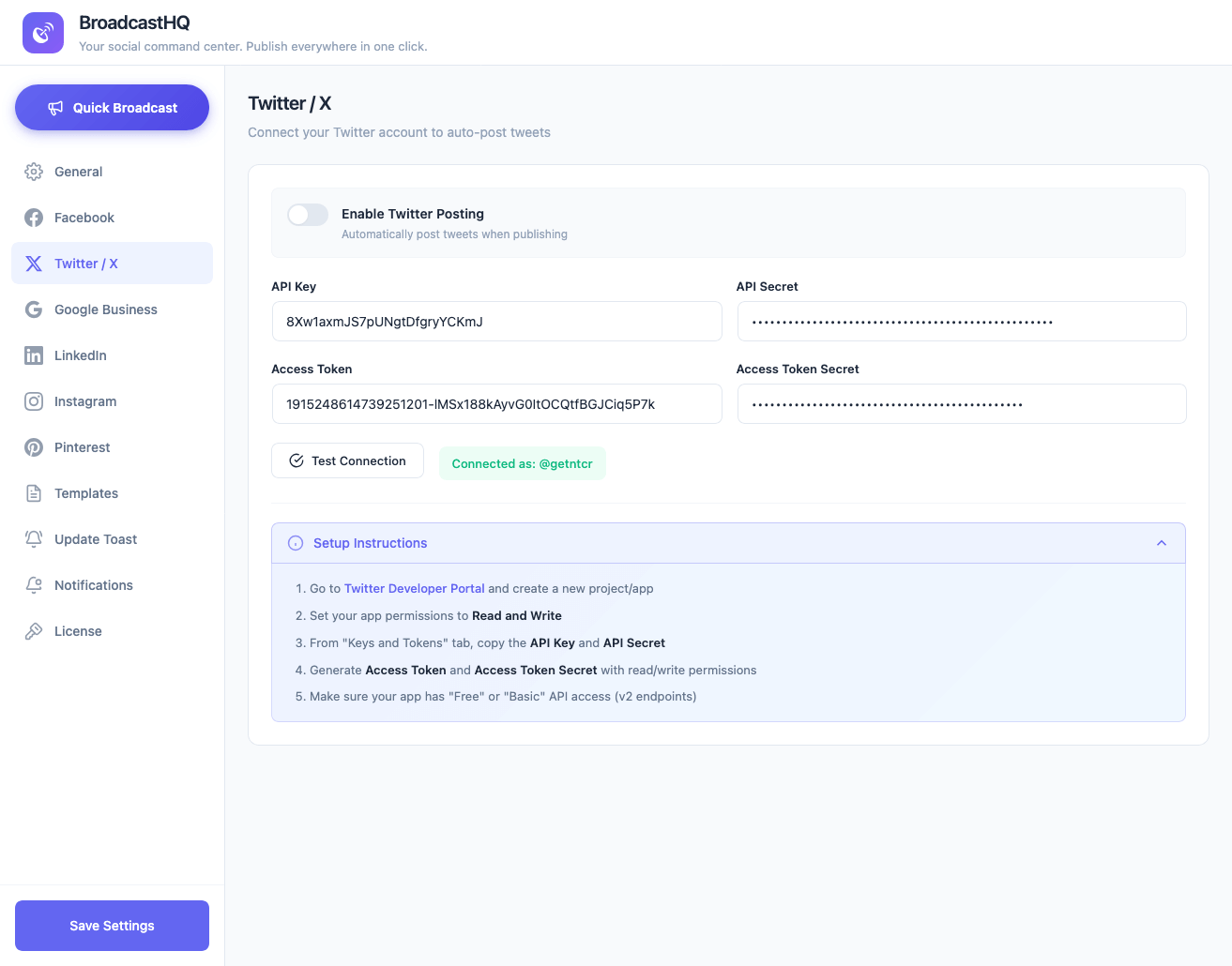Click the Update Toast bell icon
Image resolution: width=1232 pixels, height=966 pixels.
click(34, 539)
